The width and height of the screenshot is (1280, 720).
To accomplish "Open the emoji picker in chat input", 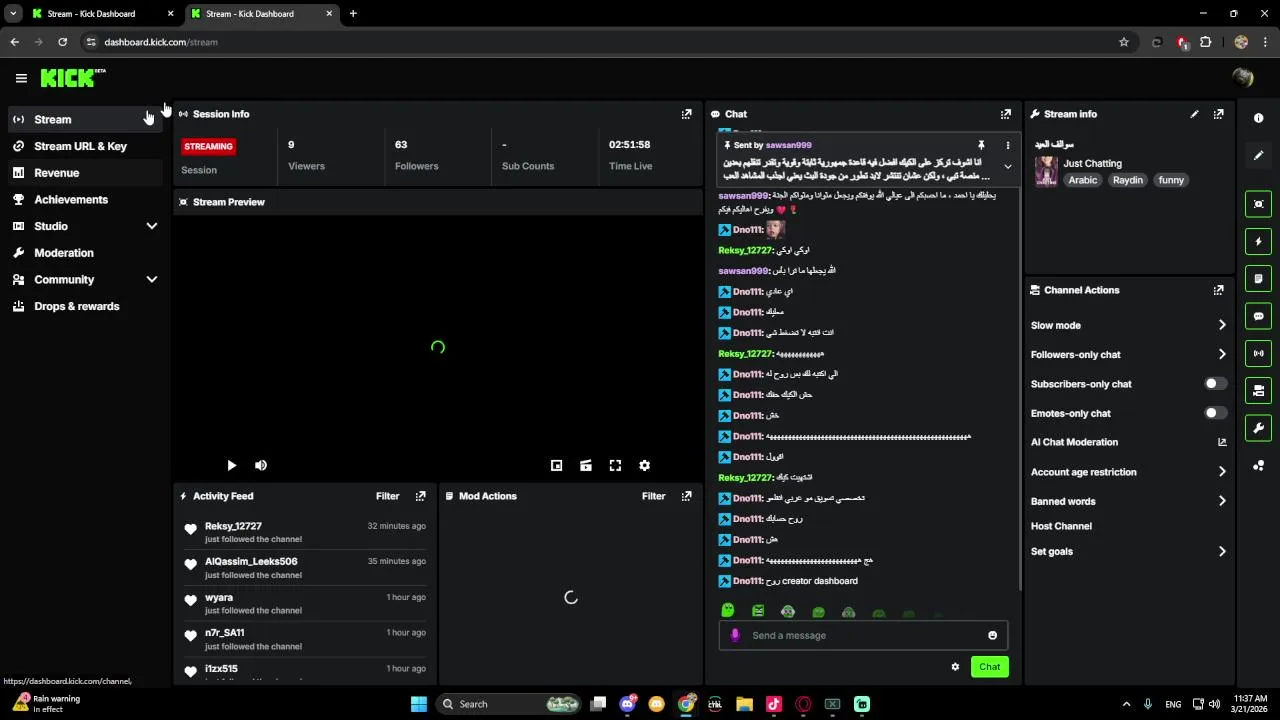I will 992,635.
